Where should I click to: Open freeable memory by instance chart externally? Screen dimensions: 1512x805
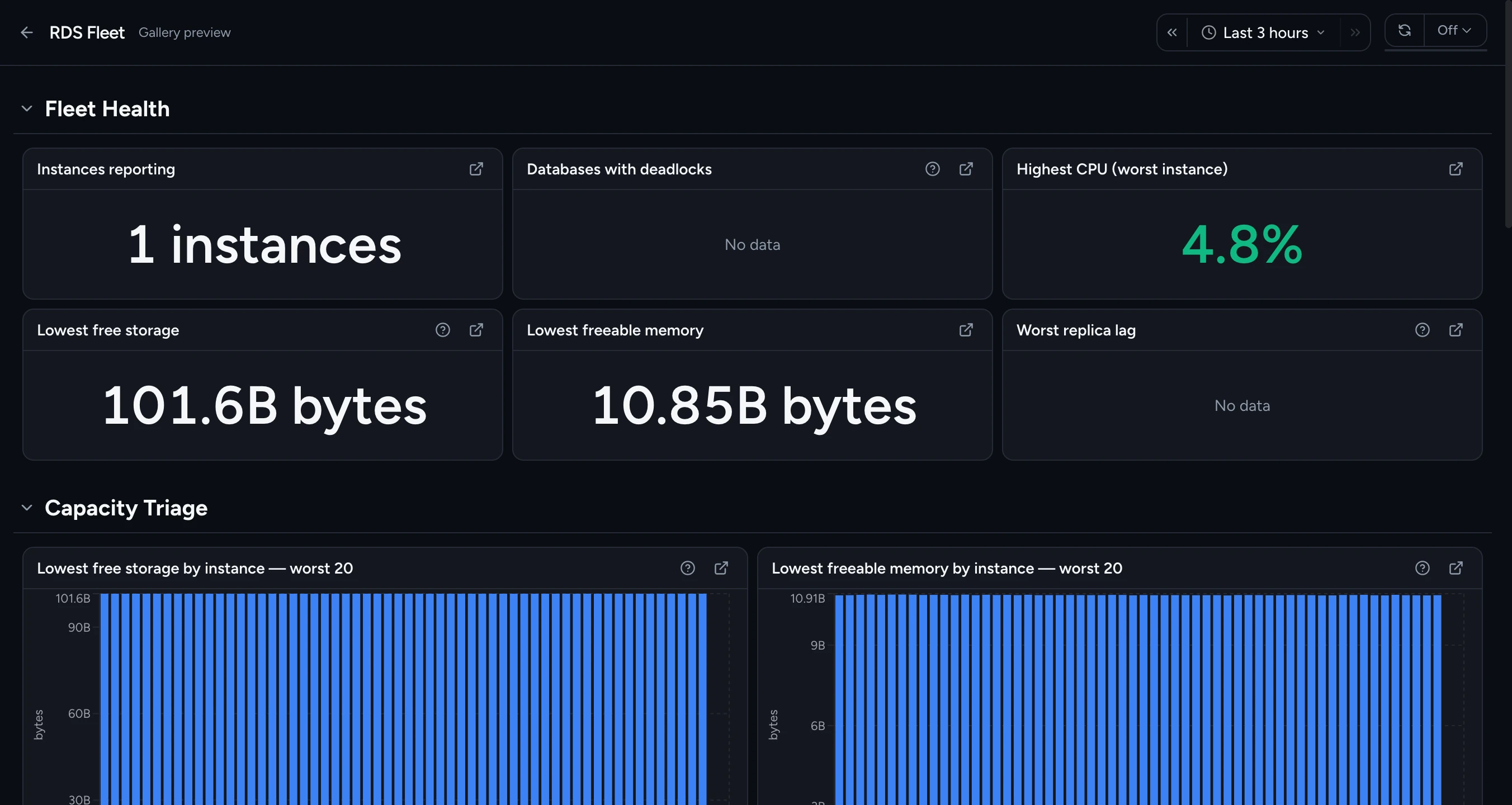pyautogui.click(x=1456, y=568)
